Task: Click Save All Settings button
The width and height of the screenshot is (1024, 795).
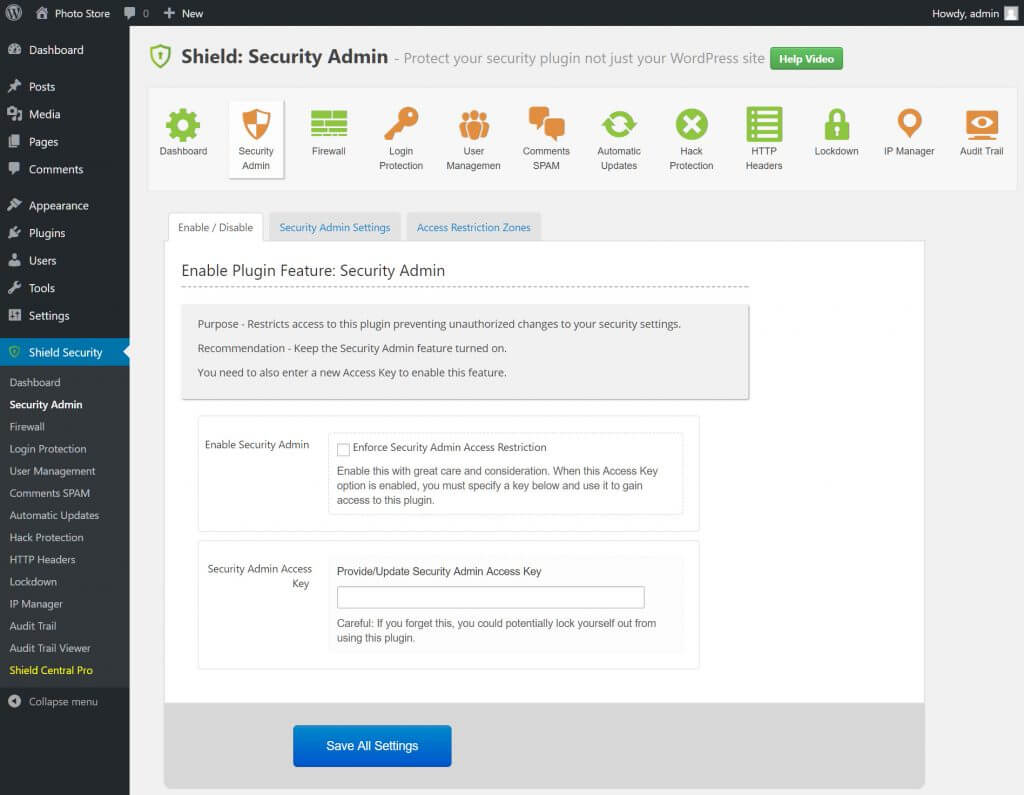Action: coord(372,745)
